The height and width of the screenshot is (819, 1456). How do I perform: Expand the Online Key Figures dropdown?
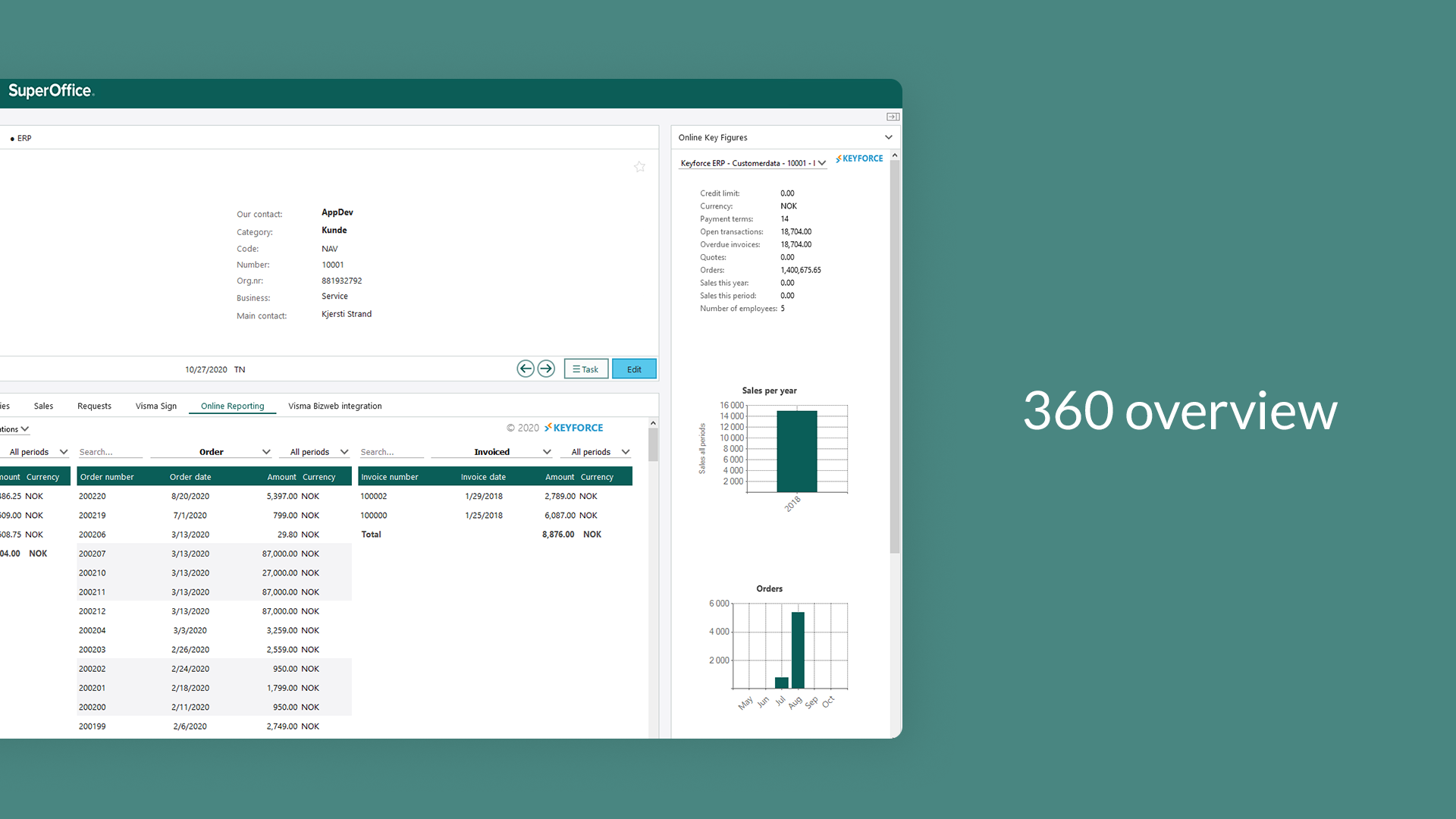click(x=888, y=137)
